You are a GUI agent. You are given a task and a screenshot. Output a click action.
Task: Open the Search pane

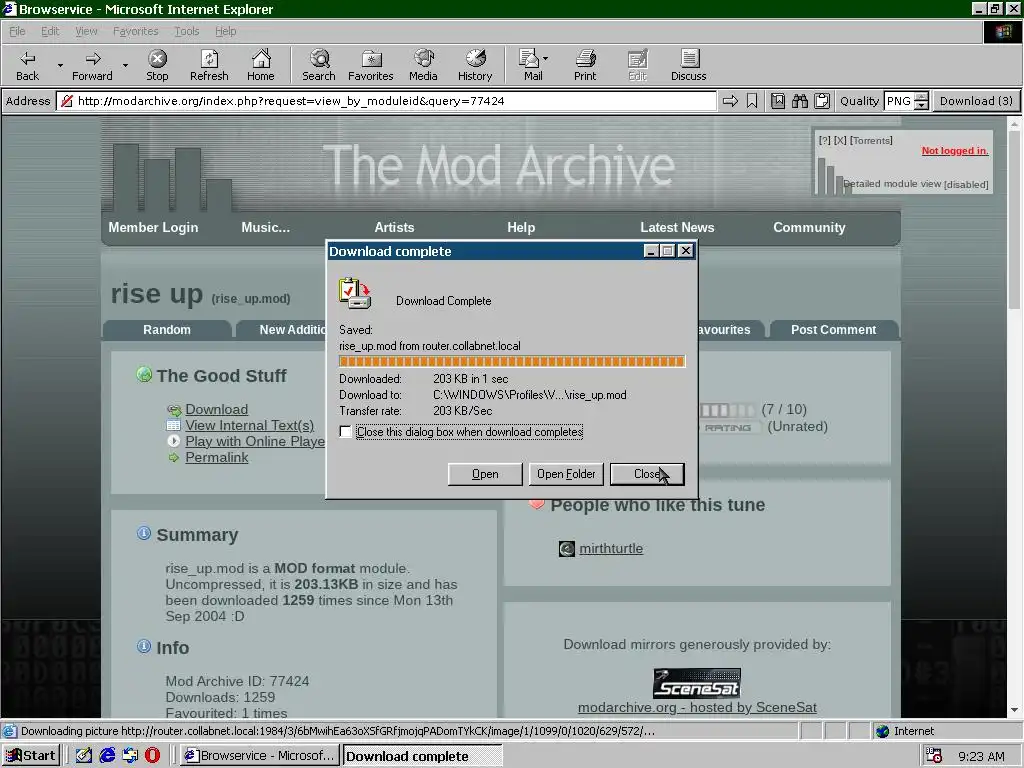pos(319,65)
